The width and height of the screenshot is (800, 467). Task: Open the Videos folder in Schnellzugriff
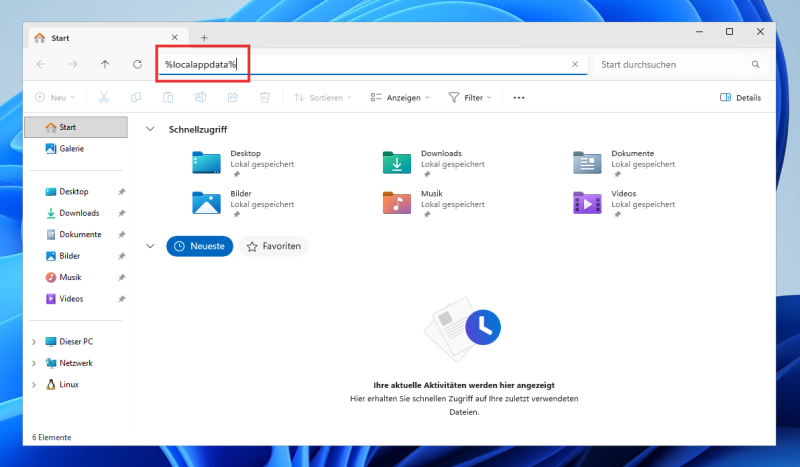pyautogui.click(x=587, y=202)
